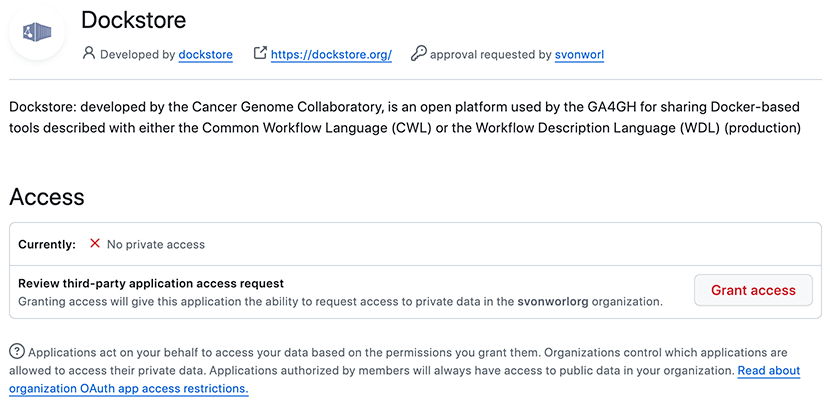Click the key icon beside approval requested
The image size is (830, 402).
coord(418,53)
